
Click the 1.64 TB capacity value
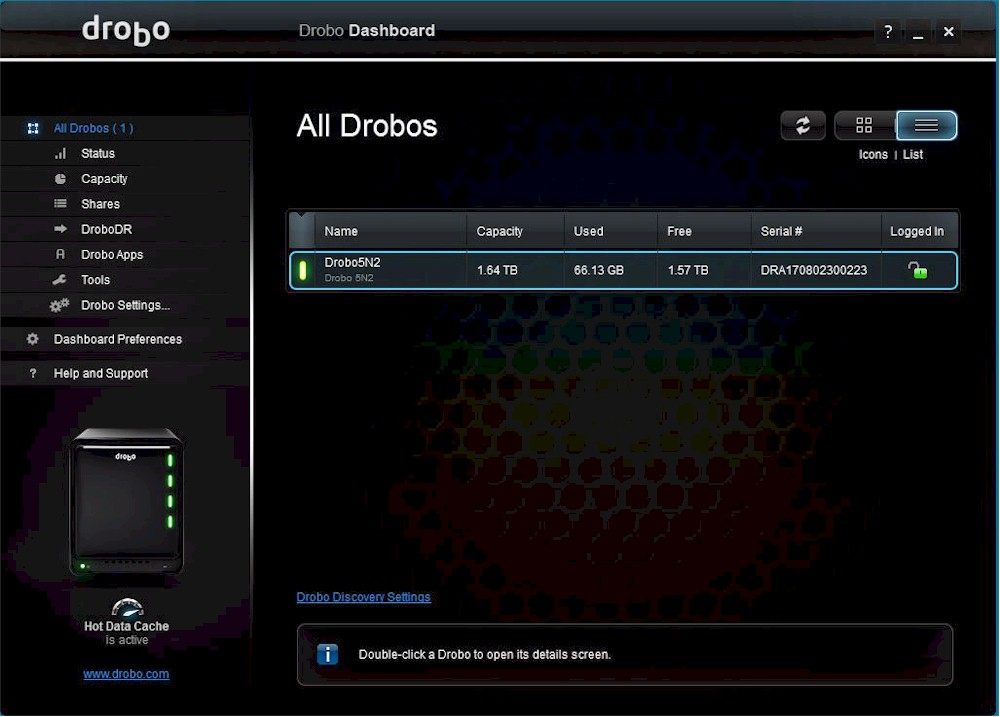(497, 270)
